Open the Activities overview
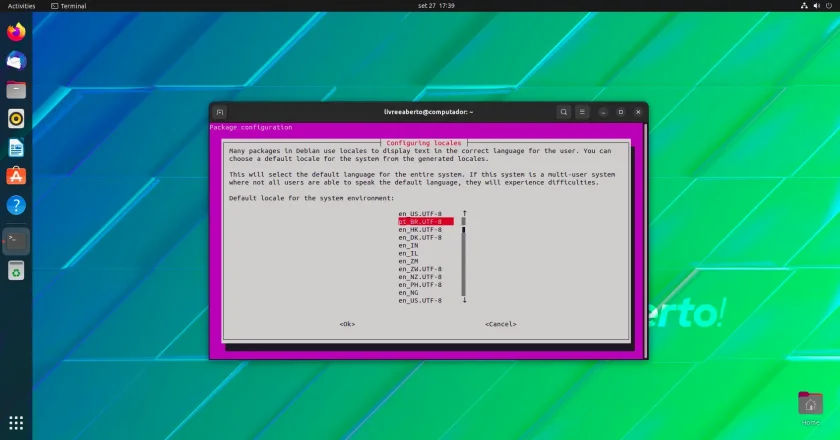840x440 pixels. click(21, 6)
